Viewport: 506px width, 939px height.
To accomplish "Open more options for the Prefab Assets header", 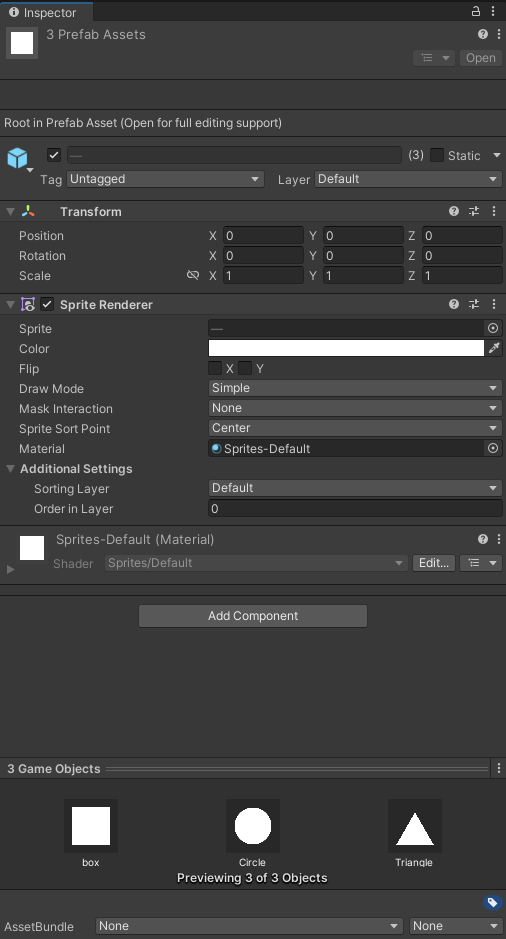I will pos(499,35).
